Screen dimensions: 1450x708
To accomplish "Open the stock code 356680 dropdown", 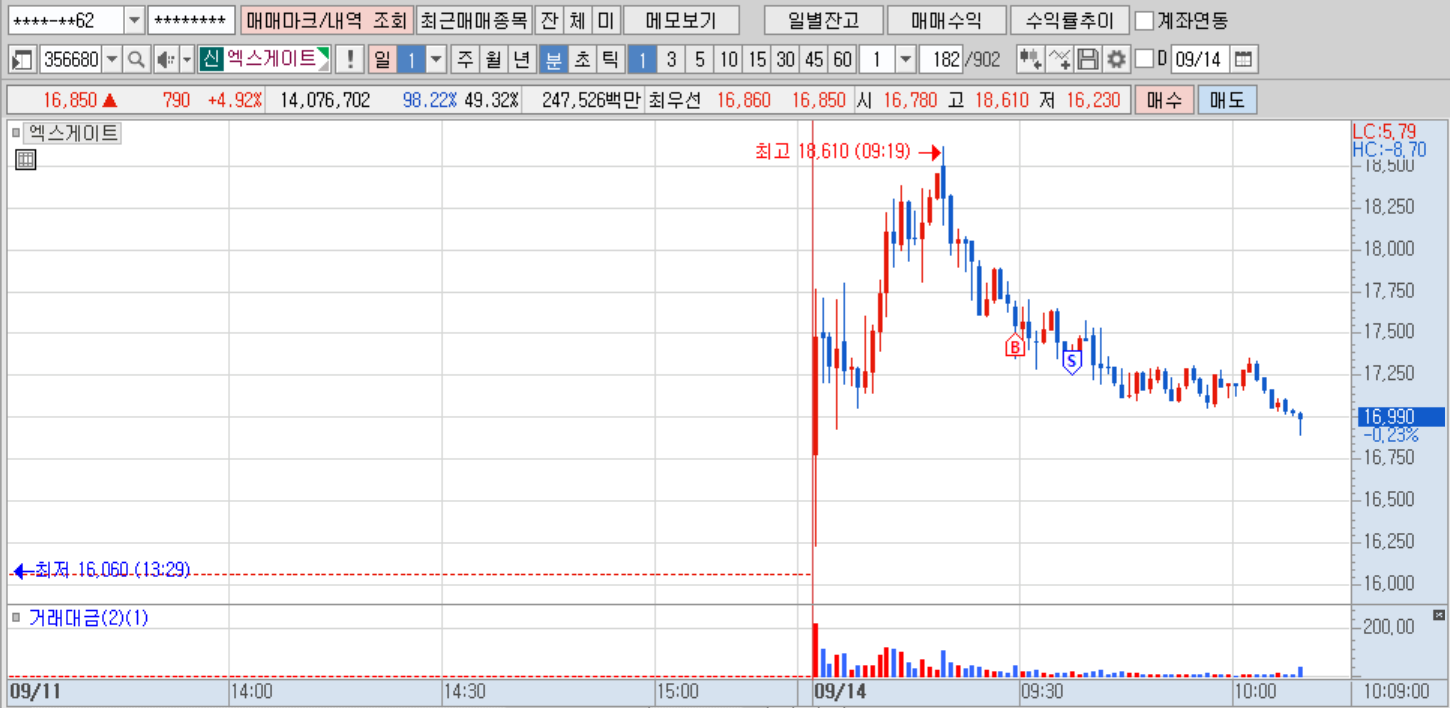I will point(111,60).
